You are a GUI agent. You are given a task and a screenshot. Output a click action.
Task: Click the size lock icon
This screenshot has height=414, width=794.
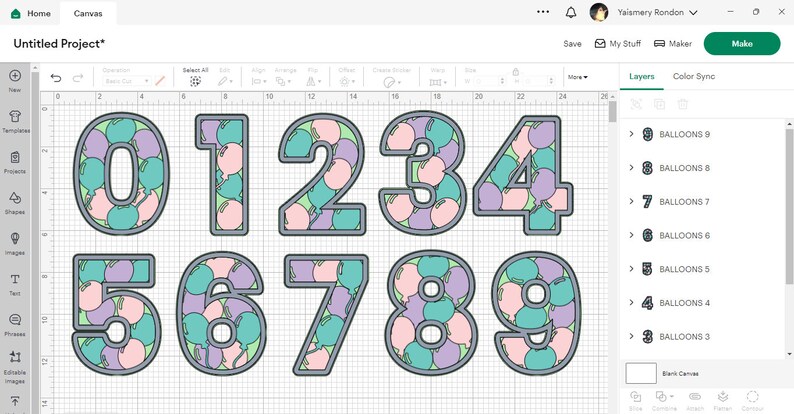click(515, 72)
